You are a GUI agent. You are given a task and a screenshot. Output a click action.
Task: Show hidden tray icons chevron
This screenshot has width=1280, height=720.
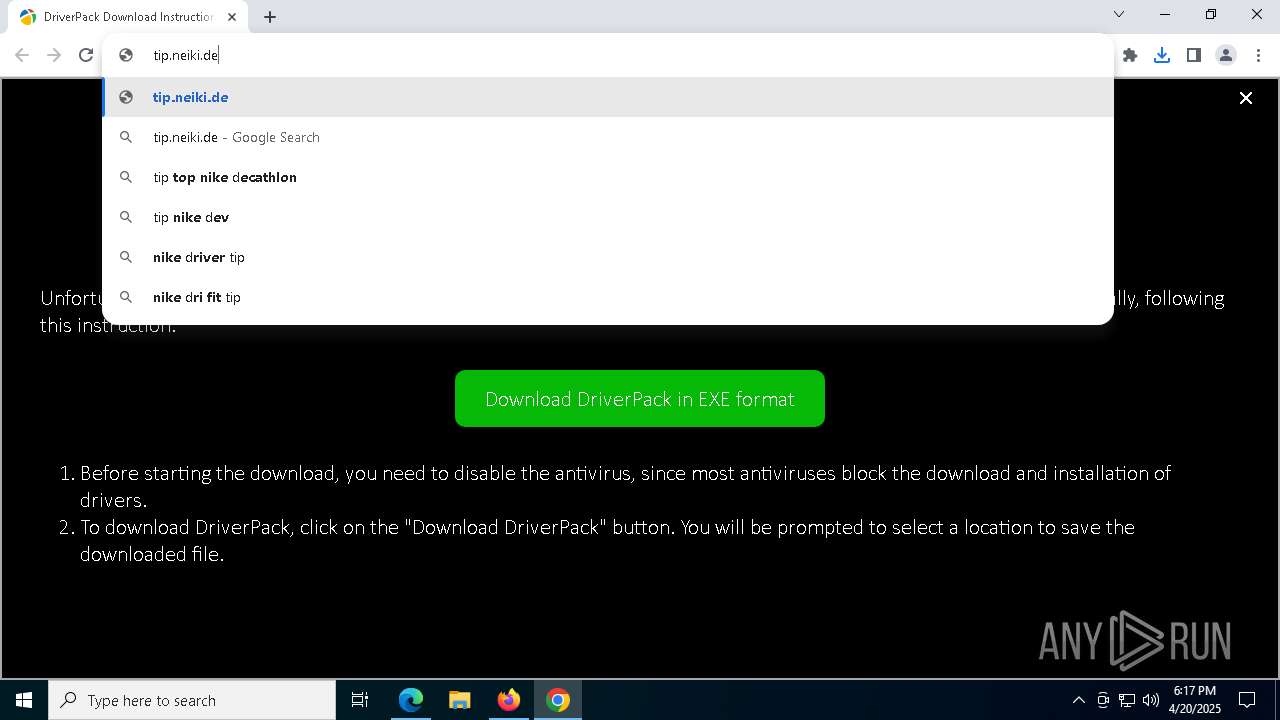[x=1078, y=700]
